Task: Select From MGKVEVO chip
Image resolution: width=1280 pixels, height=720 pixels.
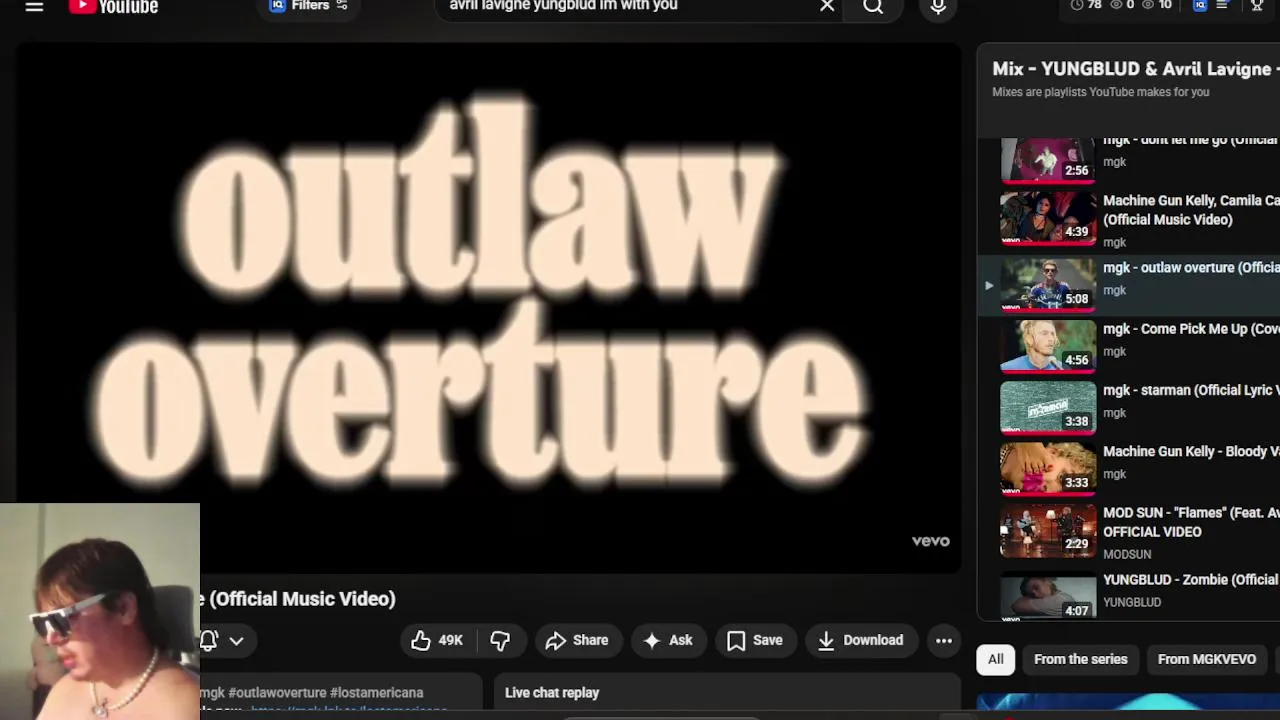Action: 1206,659
